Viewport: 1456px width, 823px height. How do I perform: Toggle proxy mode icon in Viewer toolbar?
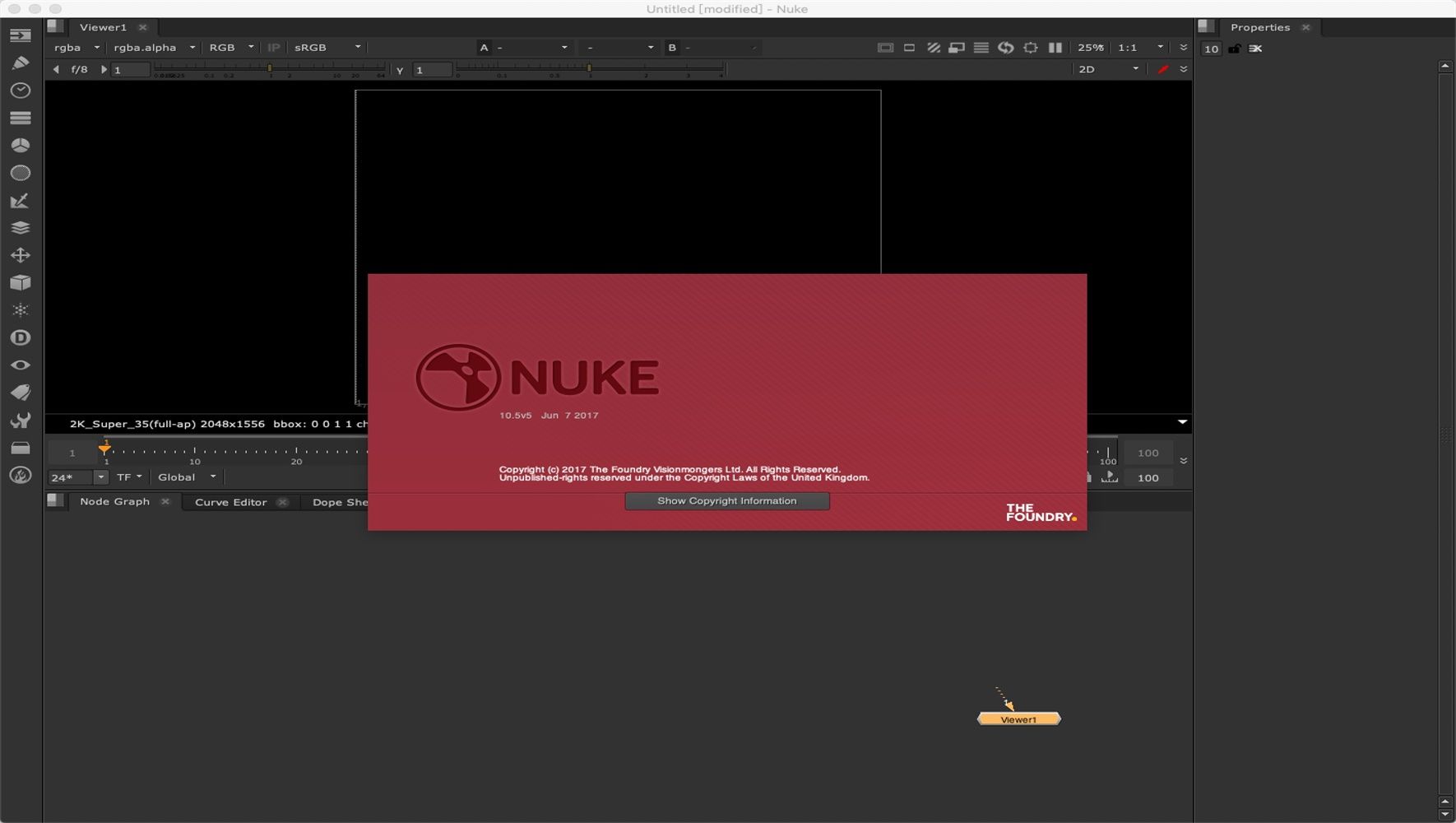(957, 48)
